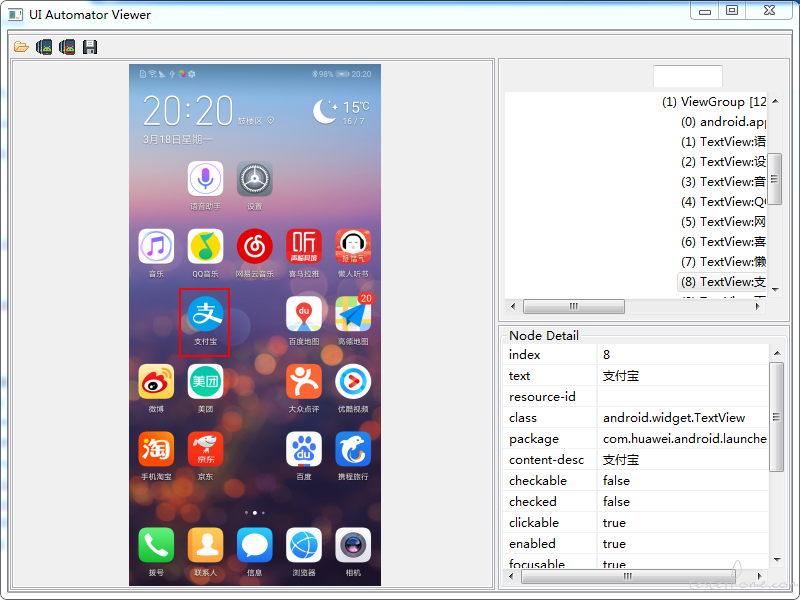Capture a compressed hierarchy screenshot with the second phone icon
Viewport: 800px width, 600px height.
click(x=67, y=47)
